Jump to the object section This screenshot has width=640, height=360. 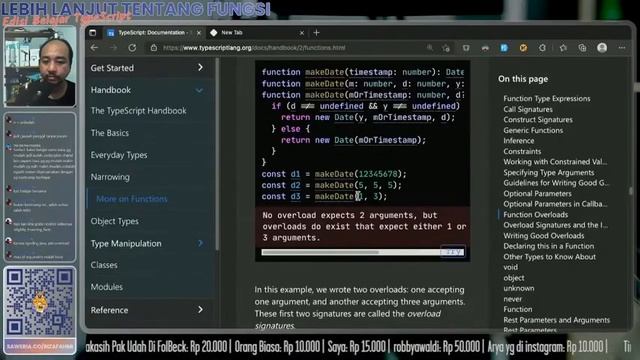pos(514,278)
